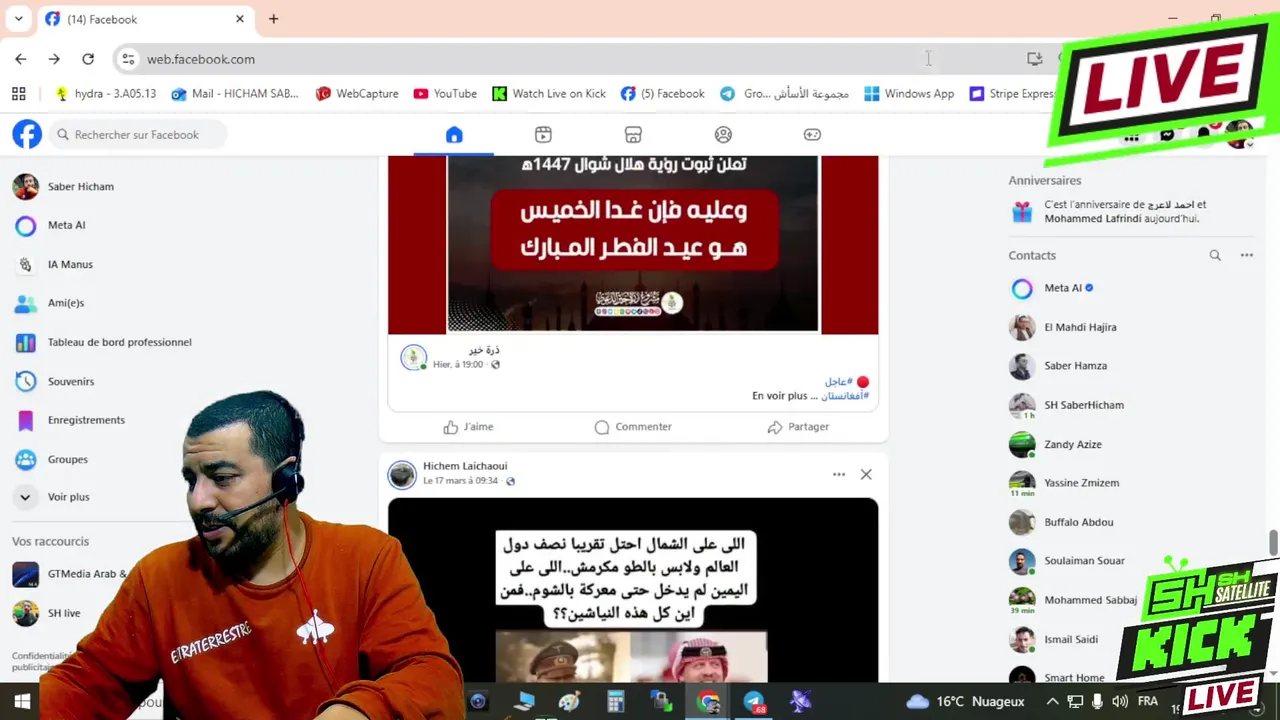View site information icon in address bar
The image size is (1280, 720).
[128, 59]
